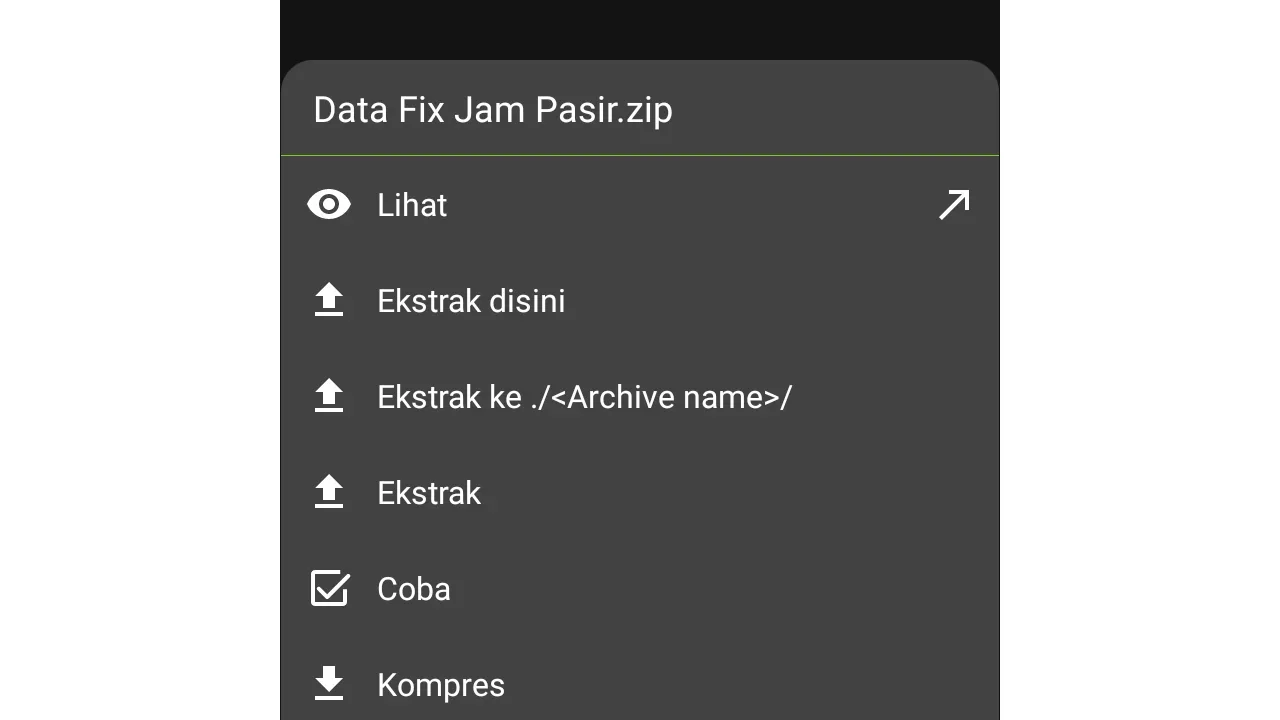Click the upload icon for Ekstrak ke Archive name

pyautogui.click(x=329, y=397)
